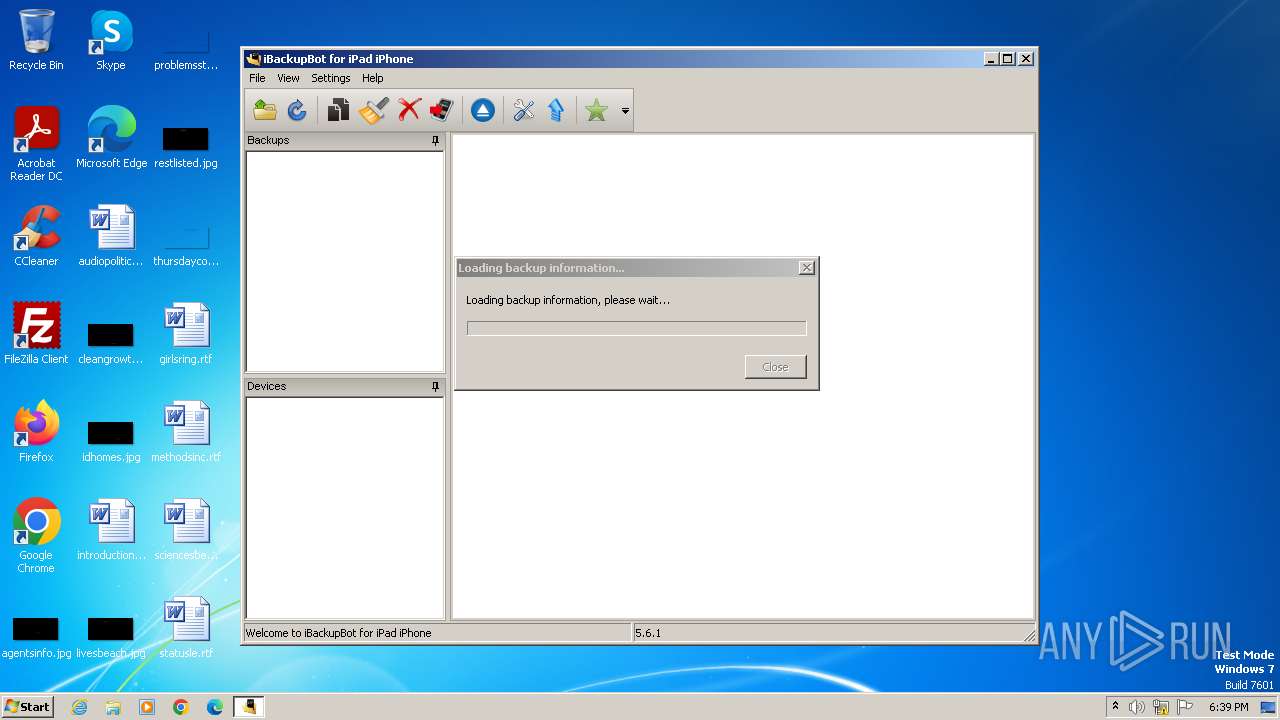This screenshot has height=720, width=1280.
Task: Click the blue eject toolbar icon
Action: tap(483, 111)
